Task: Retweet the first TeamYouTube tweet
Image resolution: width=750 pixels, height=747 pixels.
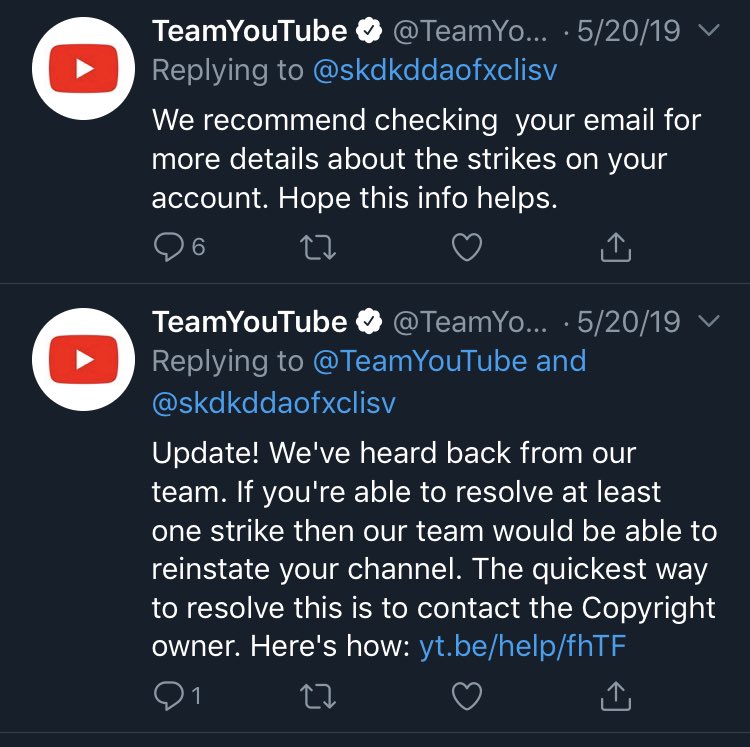Action: coord(317,246)
